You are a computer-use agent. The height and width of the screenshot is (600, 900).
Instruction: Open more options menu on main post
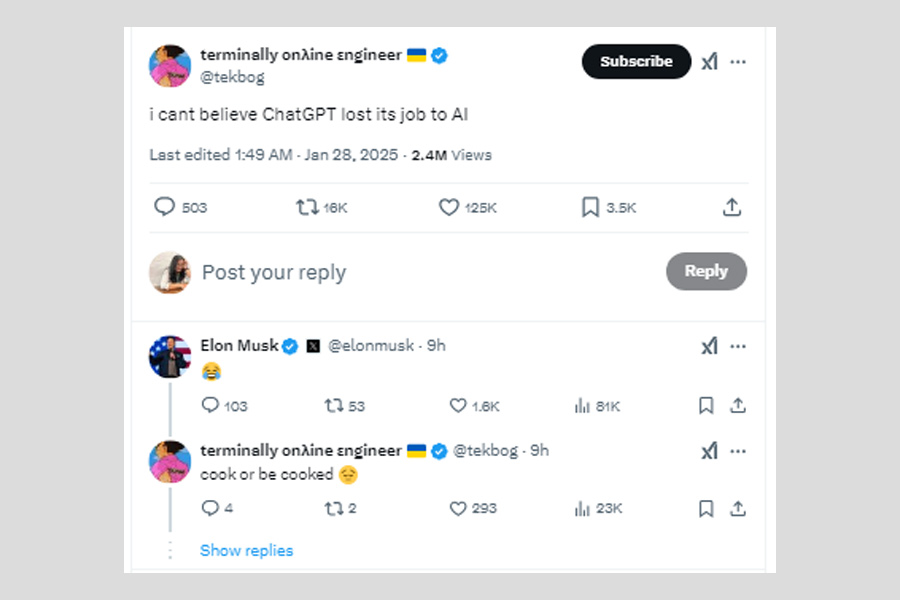point(738,62)
